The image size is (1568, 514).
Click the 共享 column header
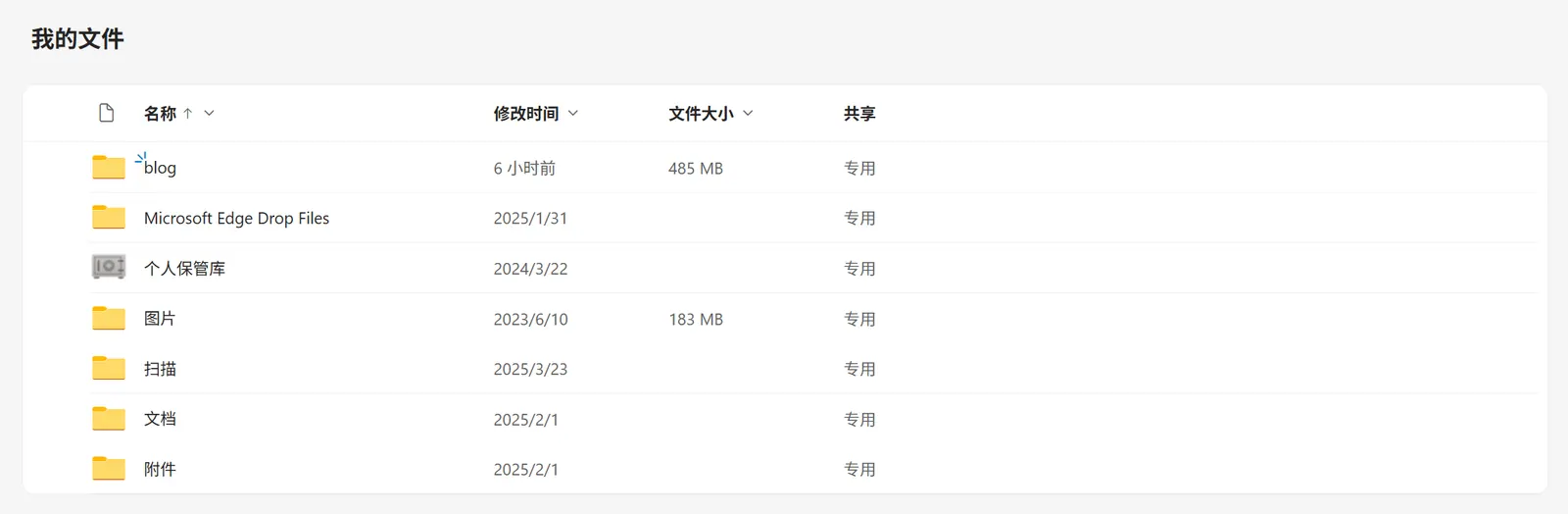(x=859, y=114)
